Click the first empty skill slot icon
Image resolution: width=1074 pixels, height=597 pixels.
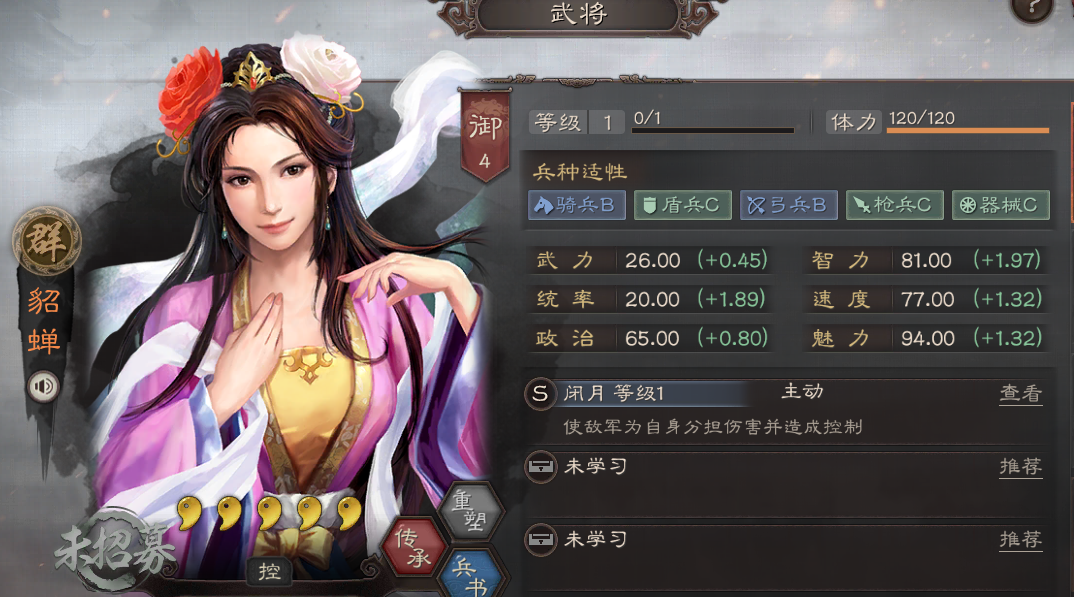point(540,467)
